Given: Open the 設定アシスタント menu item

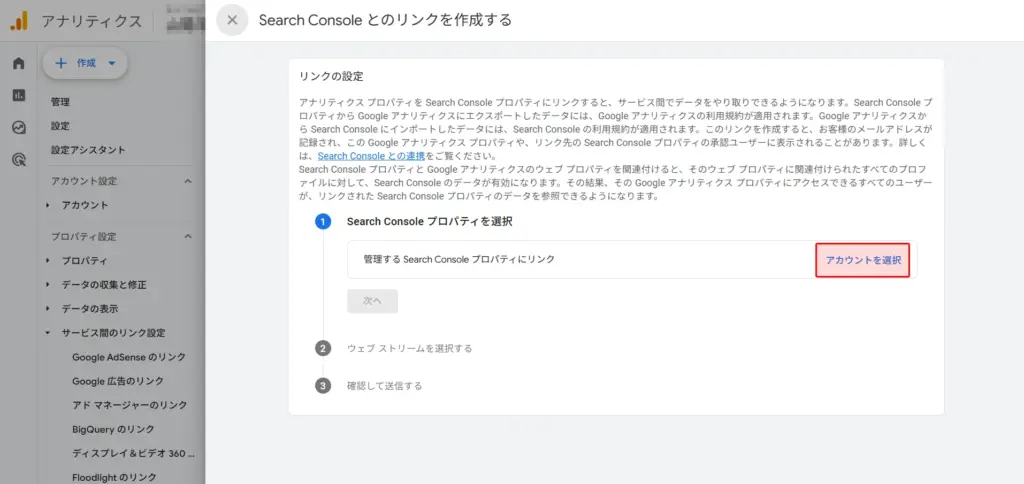Looking at the screenshot, I should click(88, 150).
